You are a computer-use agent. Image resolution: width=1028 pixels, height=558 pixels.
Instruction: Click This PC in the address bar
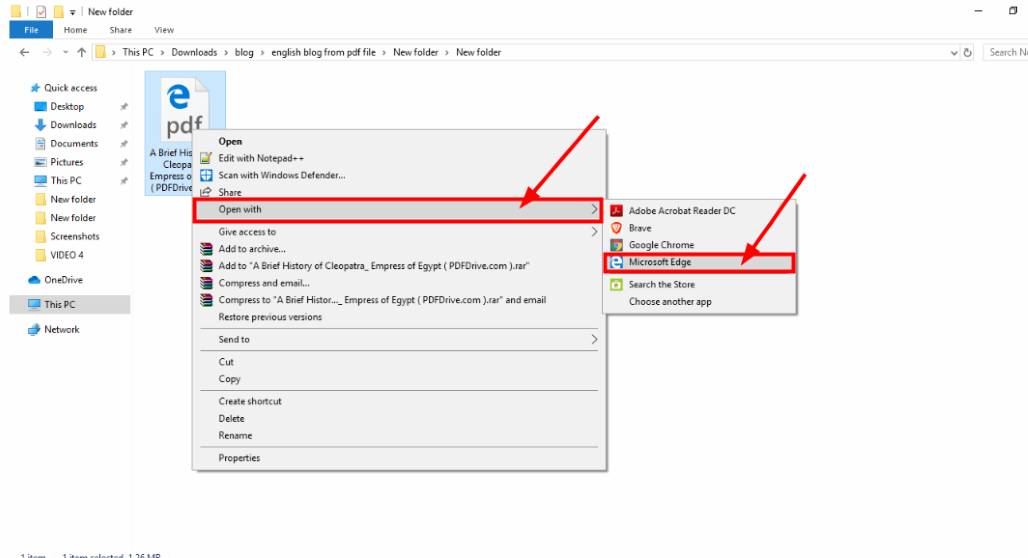pos(138,52)
